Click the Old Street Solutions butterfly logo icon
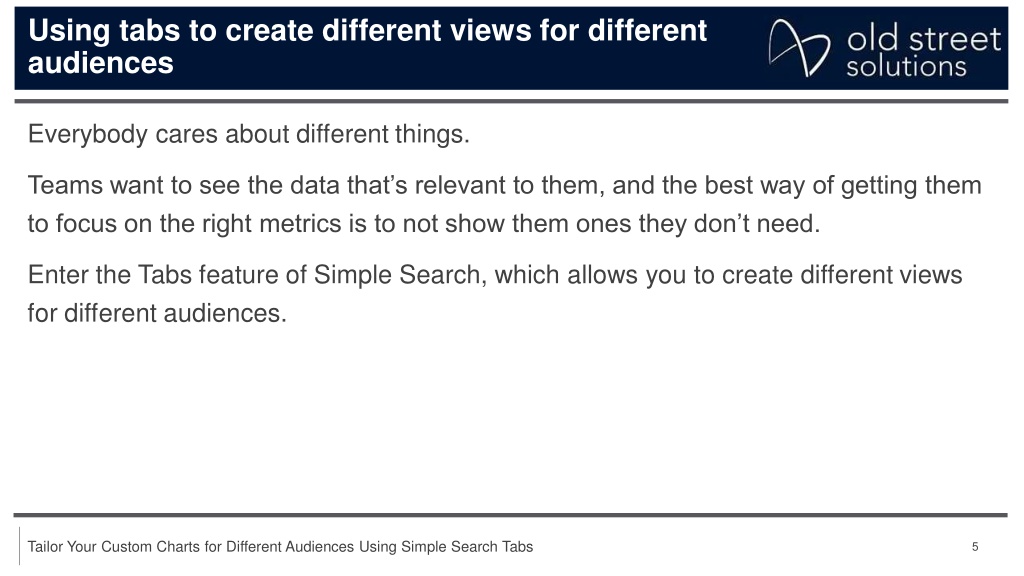 pyautogui.click(x=799, y=48)
